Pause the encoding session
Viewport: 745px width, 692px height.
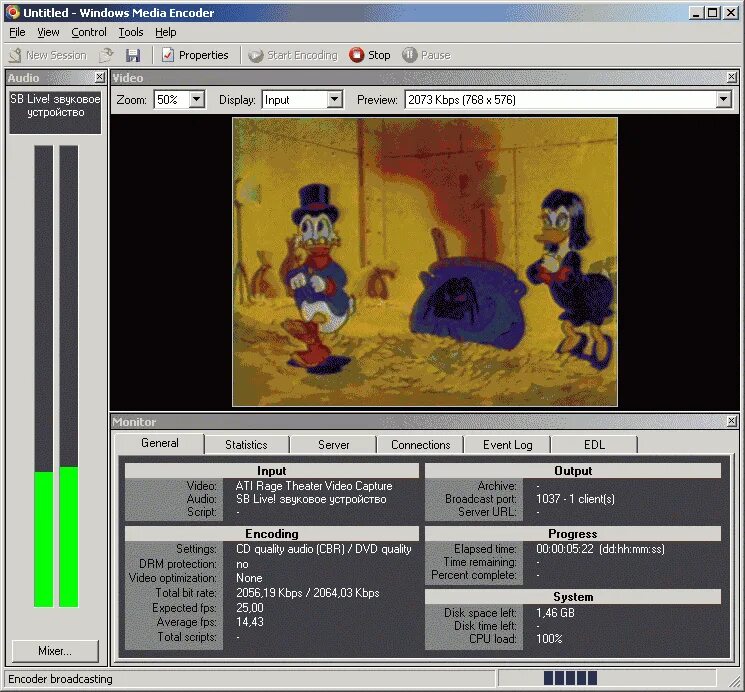(x=426, y=55)
